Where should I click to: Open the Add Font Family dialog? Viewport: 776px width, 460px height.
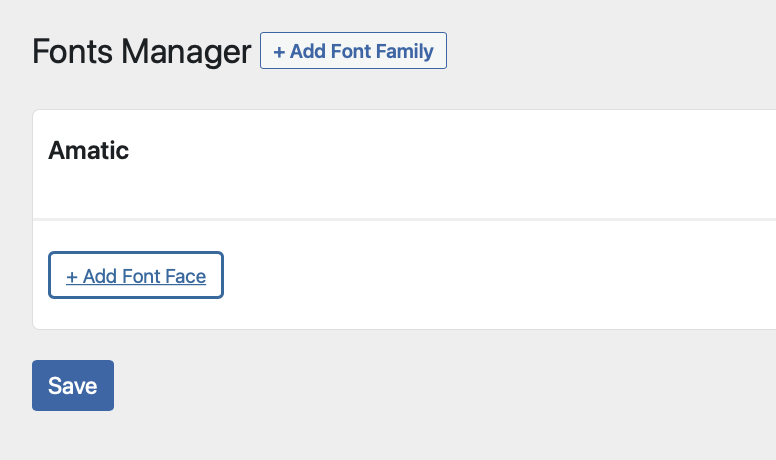click(353, 51)
